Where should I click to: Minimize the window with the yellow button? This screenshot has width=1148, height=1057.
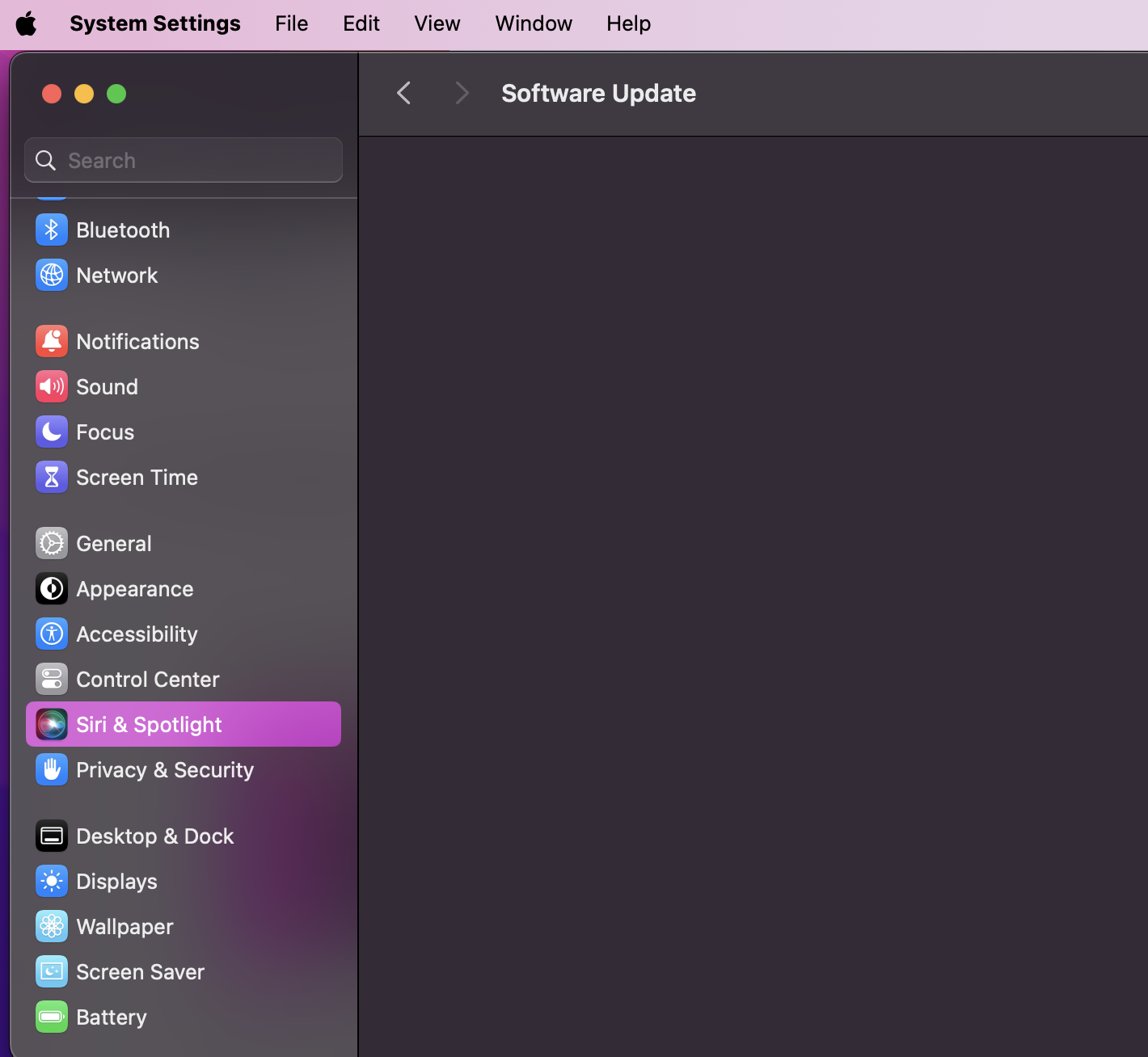click(84, 94)
